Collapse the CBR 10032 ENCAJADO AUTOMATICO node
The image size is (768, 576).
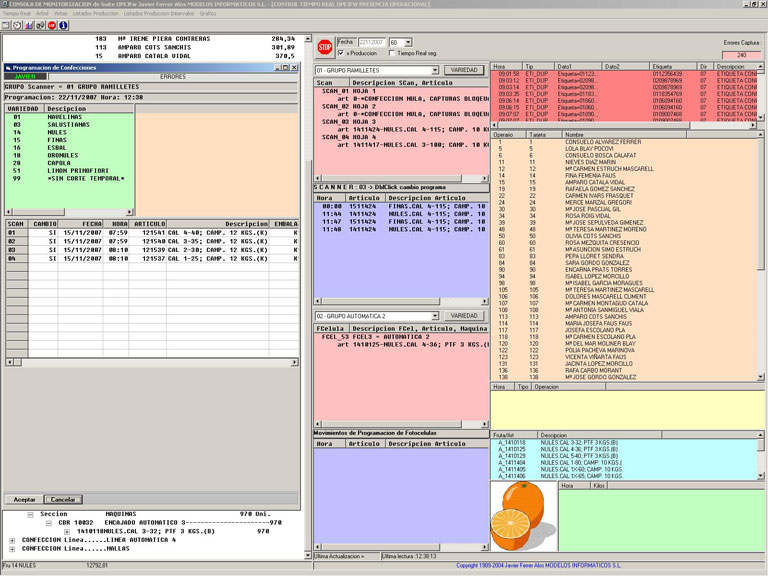tap(48, 523)
